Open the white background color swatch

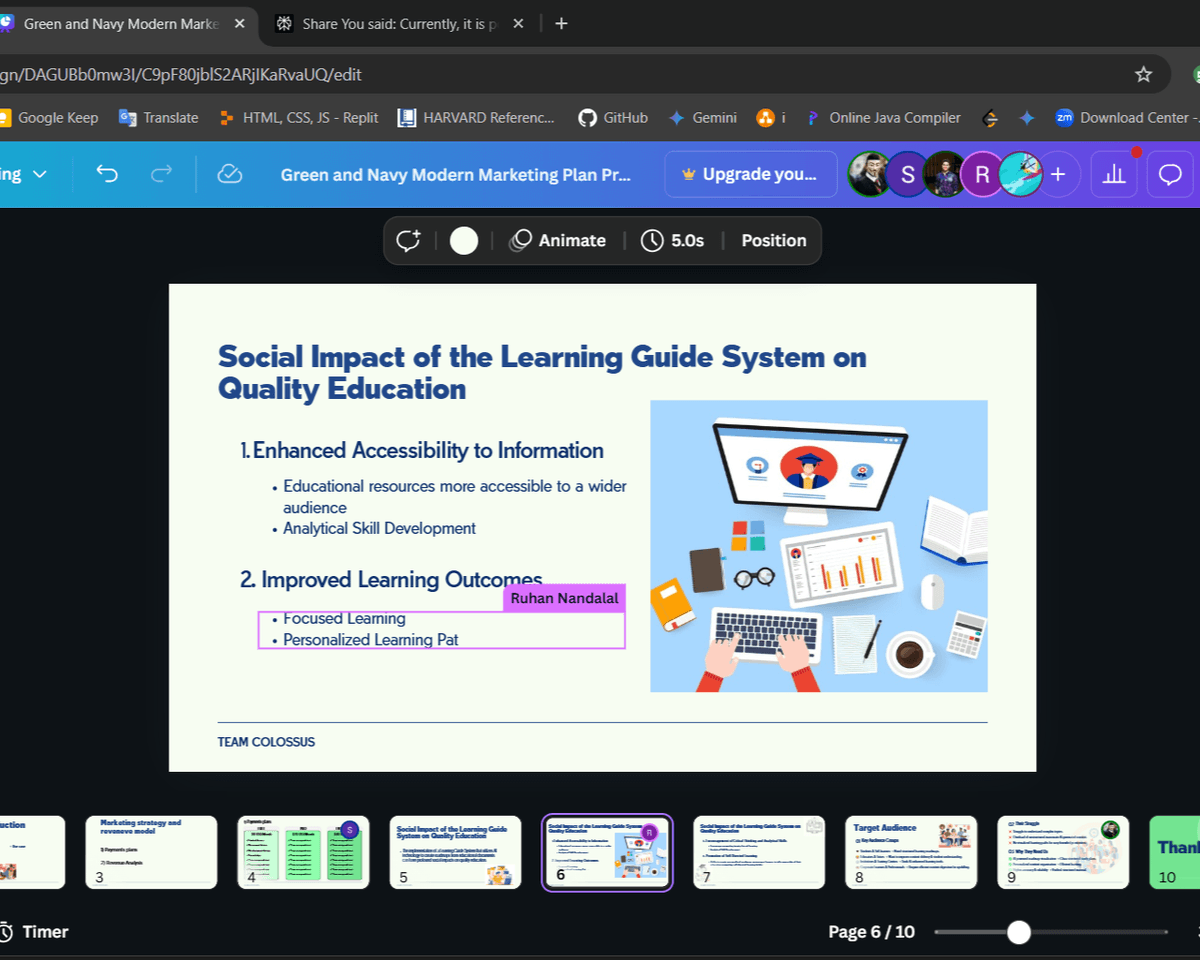pos(464,241)
